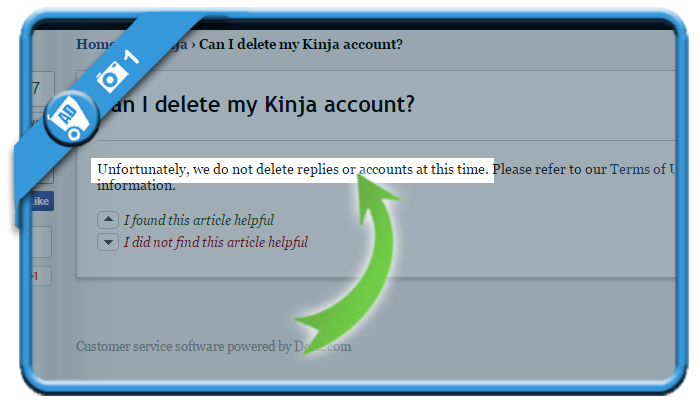Go to Home breadcrumb link
The height and width of the screenshot is (407, 700).
click(x=95, y=44)
